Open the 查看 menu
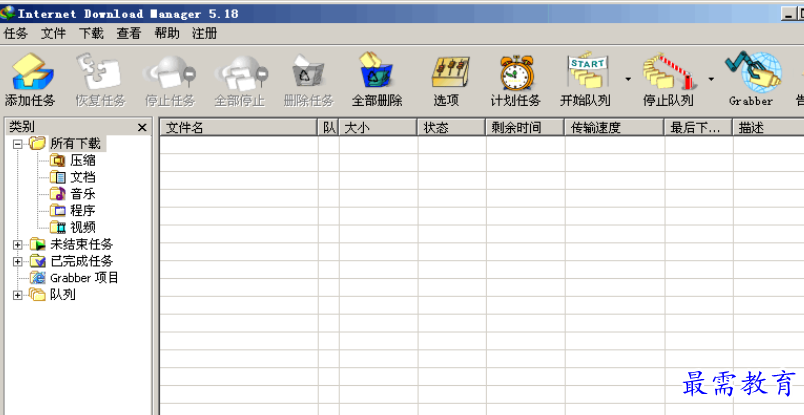The width and height of the screenshot is (804, 415). click(129, 34)
